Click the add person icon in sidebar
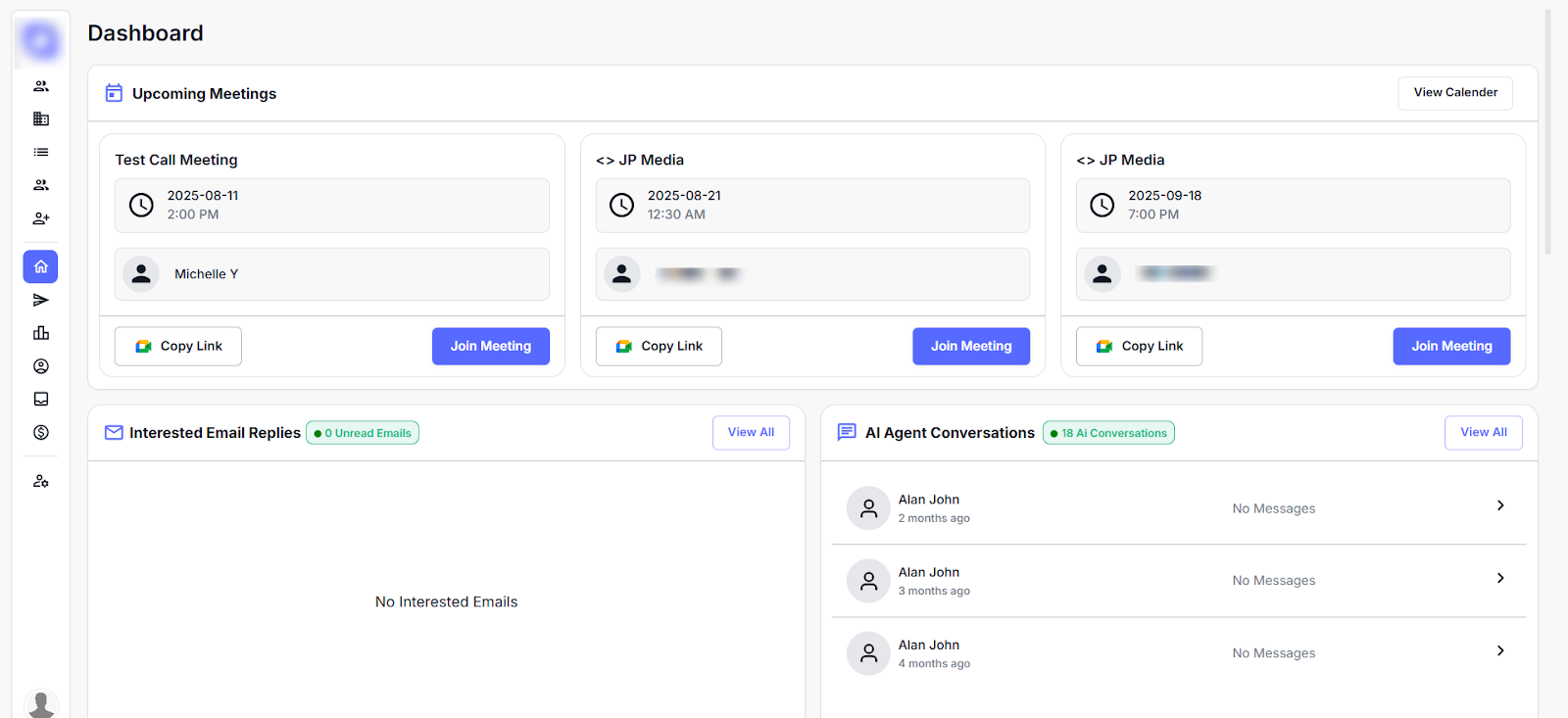This screenshot has width=1568, height=718. coord(40,218)
